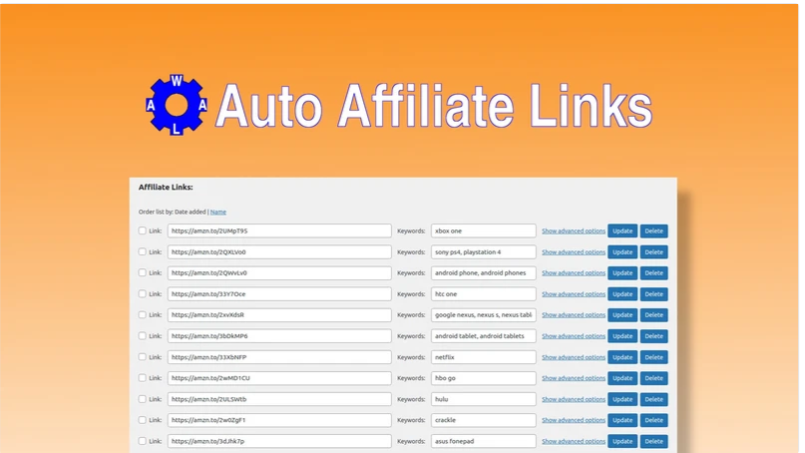The height and width of the screenshot is (453, 805).
Task: Update the hulu link
Action: [623, 399]
